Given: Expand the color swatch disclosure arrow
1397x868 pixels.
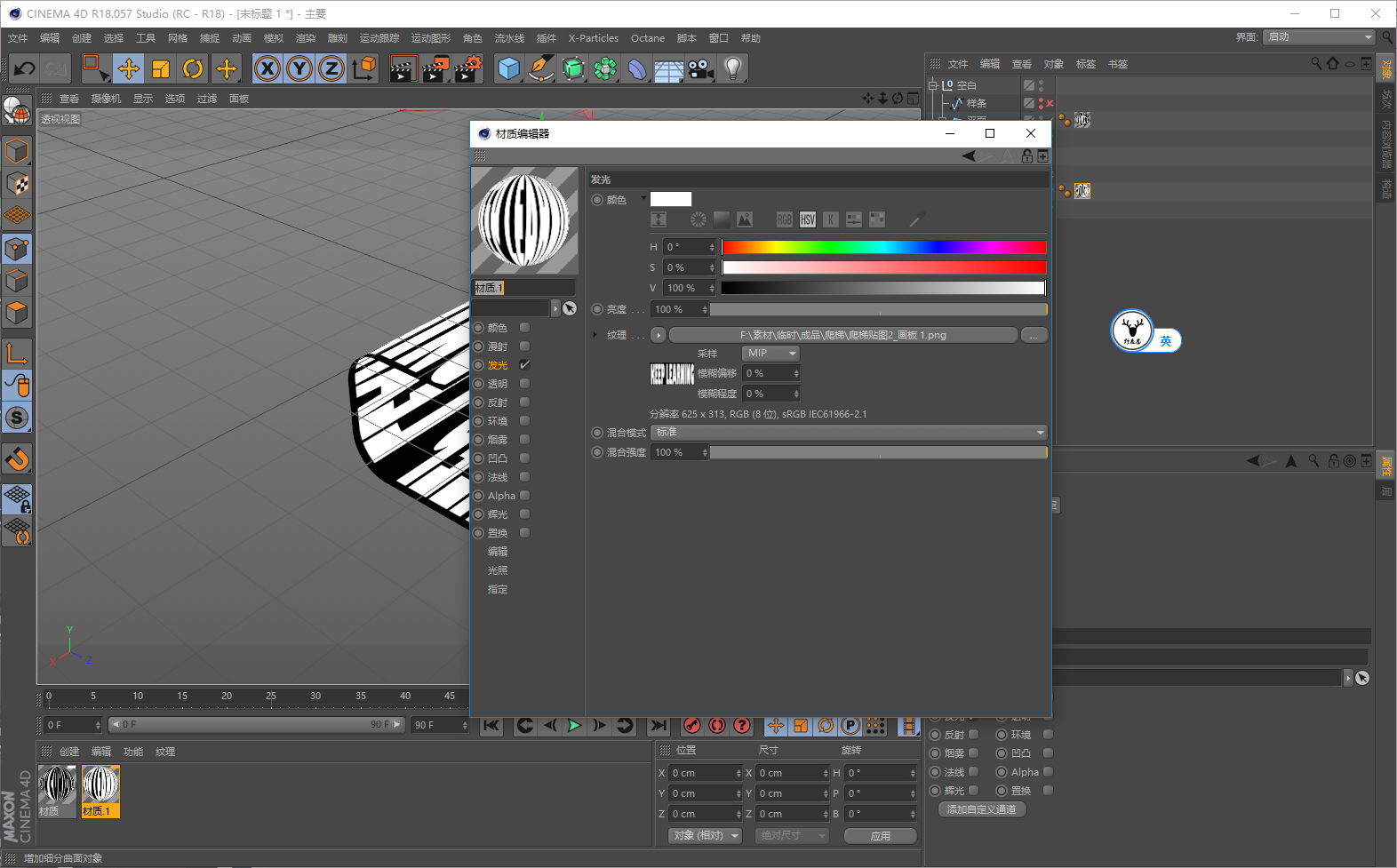Looking at the screenshot, I should [643, 198].
